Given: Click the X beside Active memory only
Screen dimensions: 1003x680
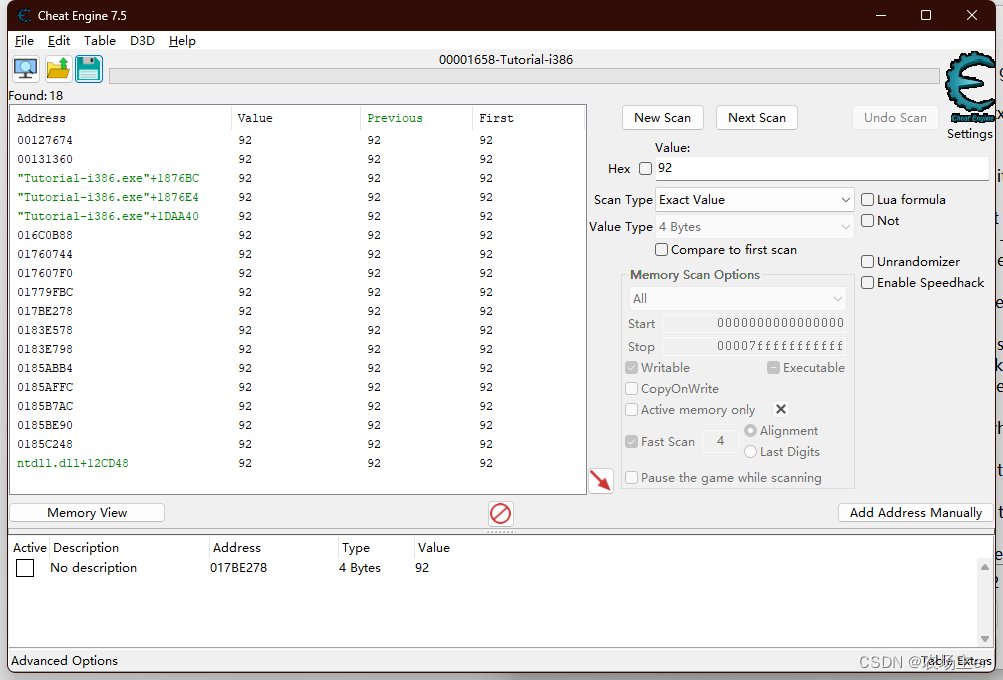Looking at the screenshot, I should tap(780, 409).
